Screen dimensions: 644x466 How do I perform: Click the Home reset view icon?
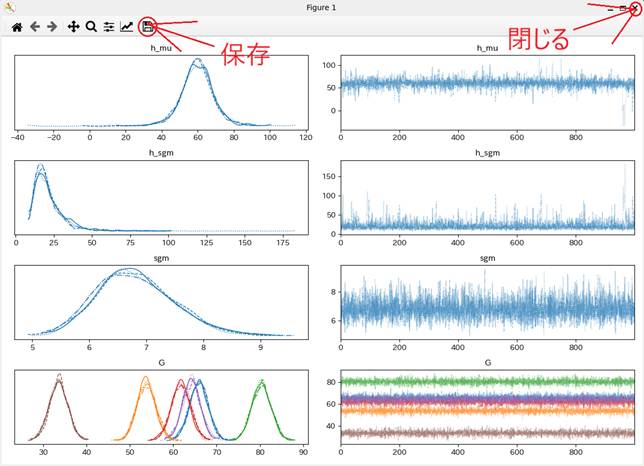[16, 28]
